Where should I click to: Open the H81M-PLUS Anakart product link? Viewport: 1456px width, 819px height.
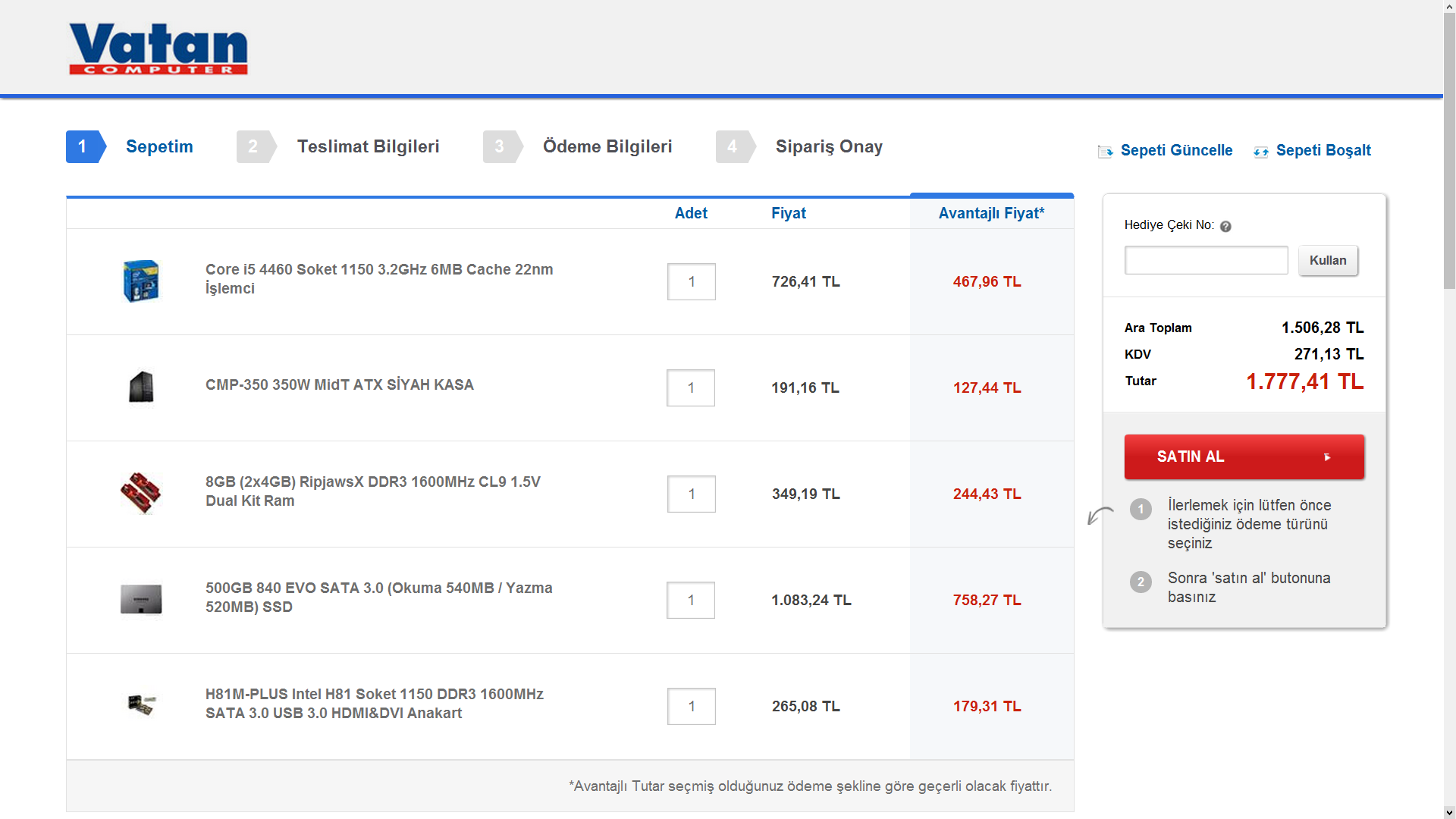(374, 704)
